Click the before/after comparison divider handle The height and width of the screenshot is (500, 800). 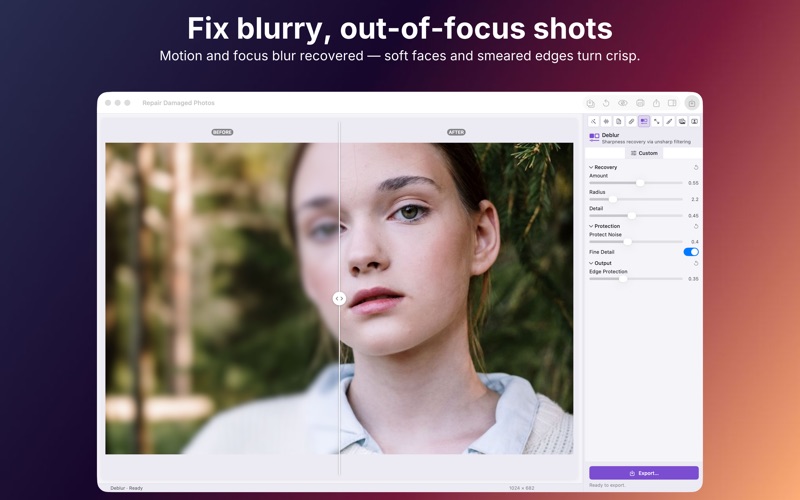pyautogui.click(x=339, y=298)
